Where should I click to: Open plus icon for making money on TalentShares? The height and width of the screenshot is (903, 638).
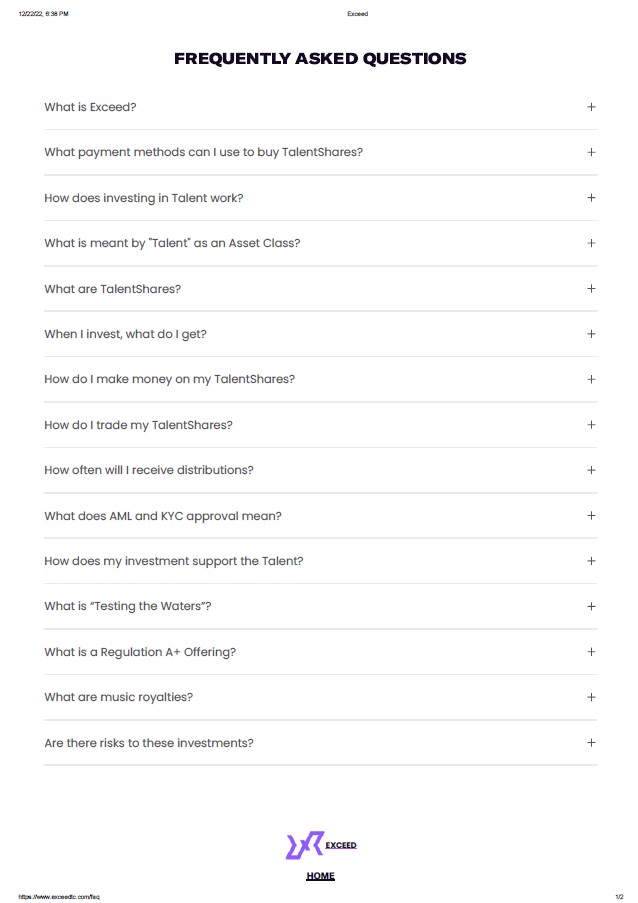[x=591, y=379]
